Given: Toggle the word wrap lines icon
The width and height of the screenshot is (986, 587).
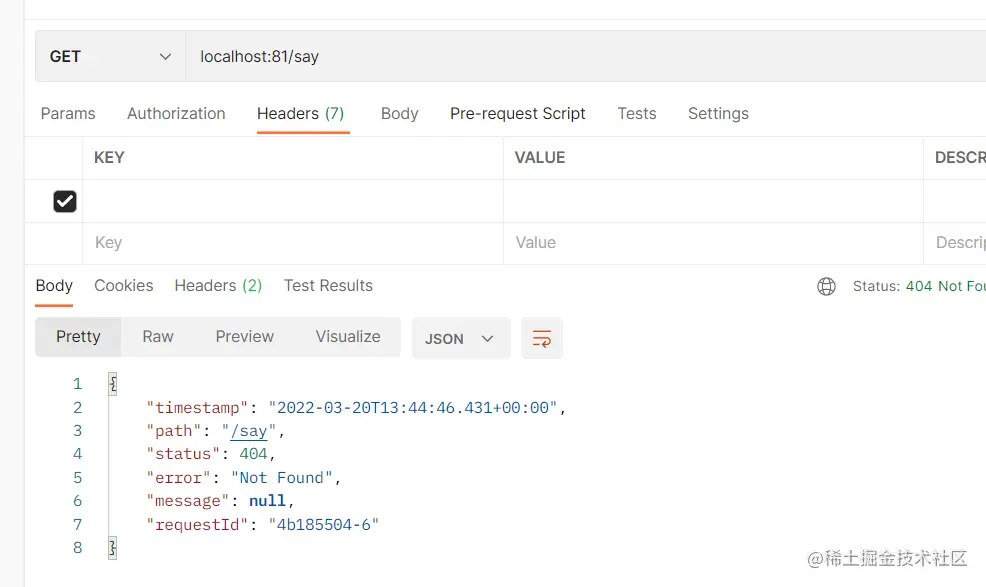Looking at the screenshot, I should [x=541, y=338].
